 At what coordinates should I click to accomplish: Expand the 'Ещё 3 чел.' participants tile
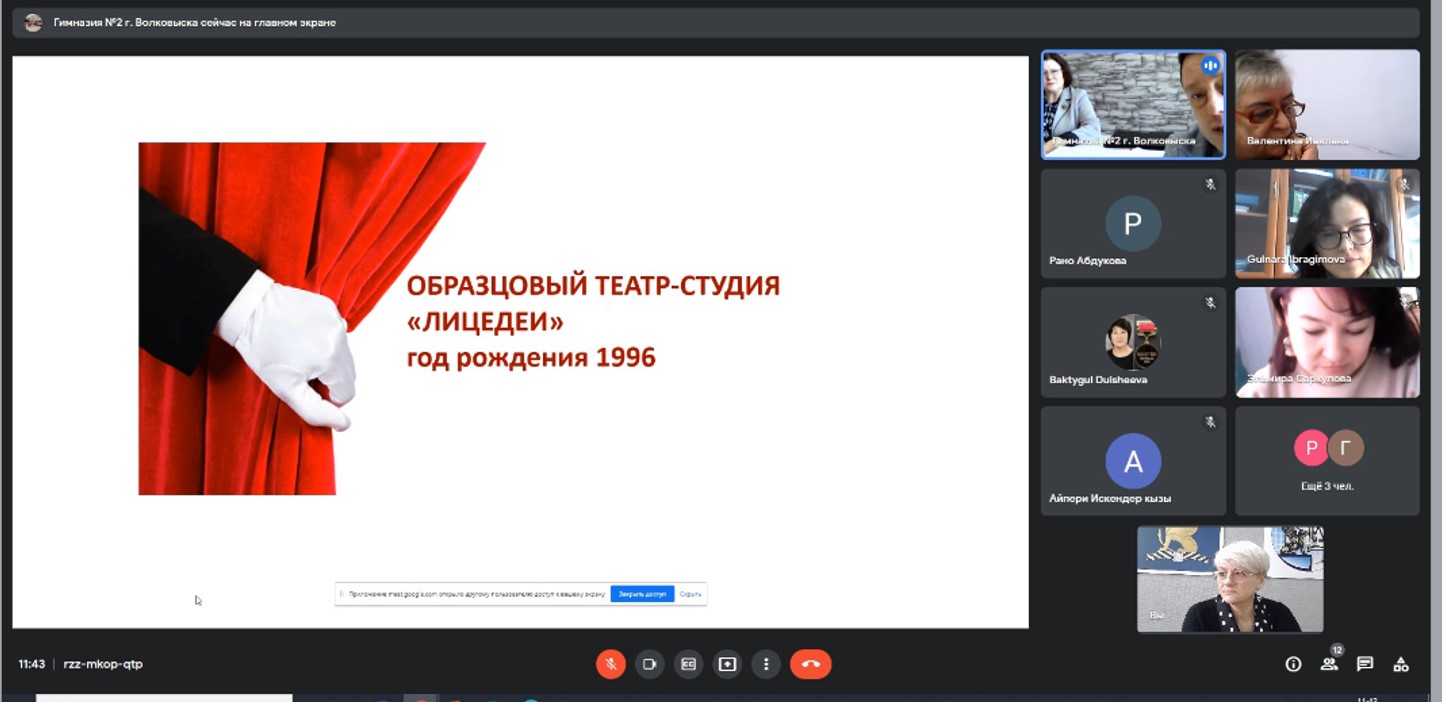(x=1327, y=461)
